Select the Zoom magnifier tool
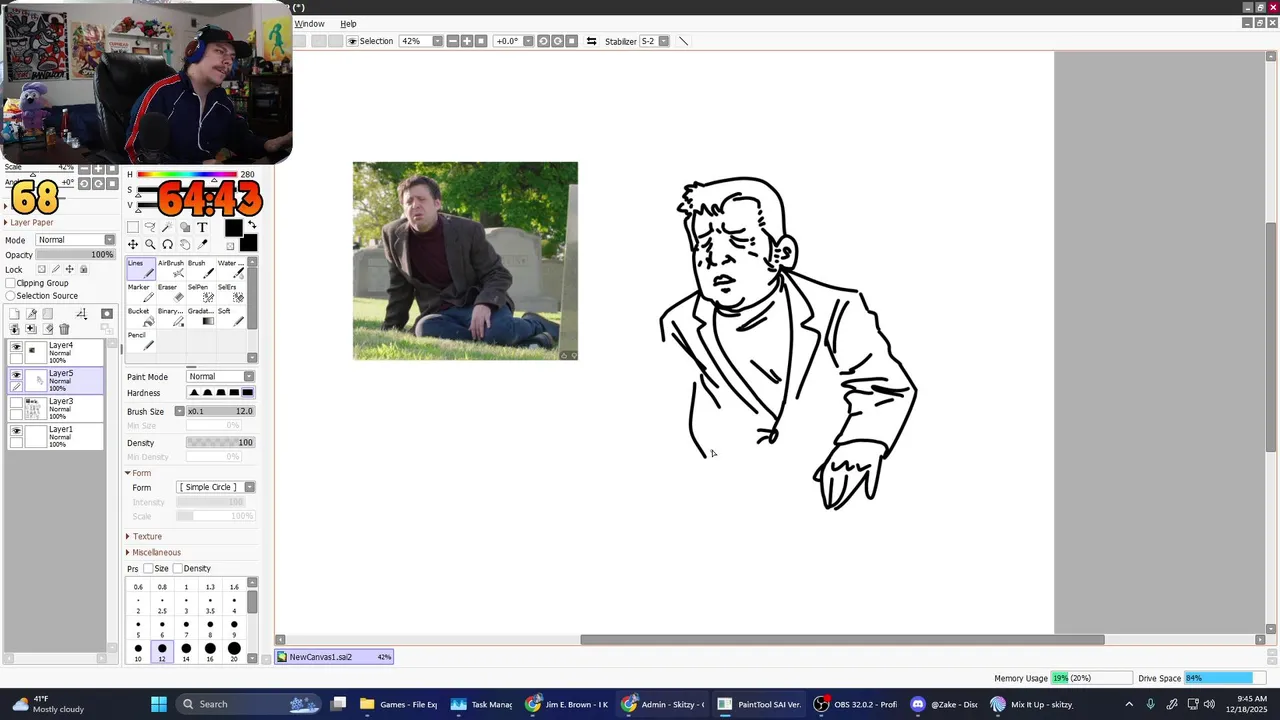Screen dimensions: 1280x720 tap(150, 244)
